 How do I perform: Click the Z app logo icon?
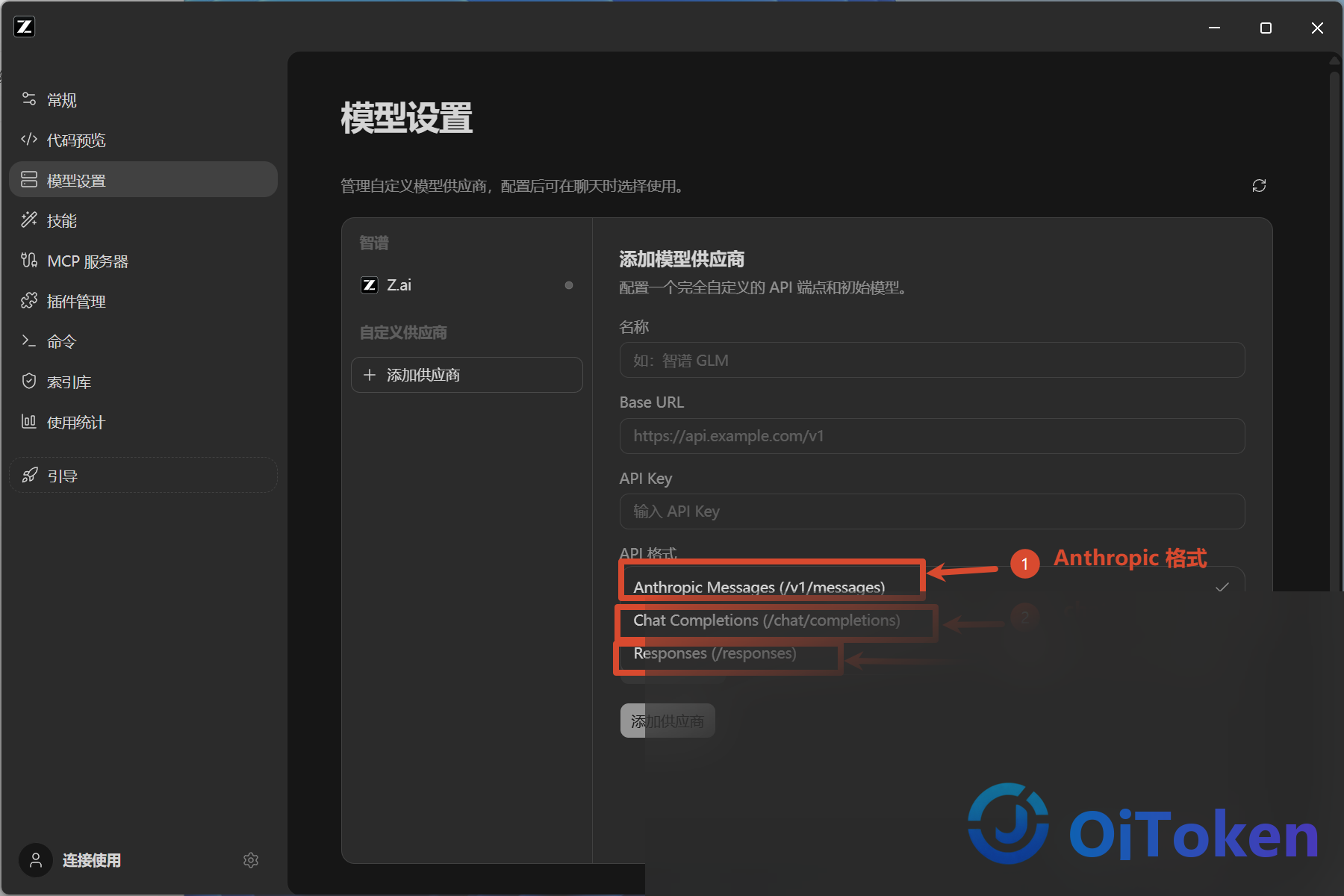click(25, 27)
